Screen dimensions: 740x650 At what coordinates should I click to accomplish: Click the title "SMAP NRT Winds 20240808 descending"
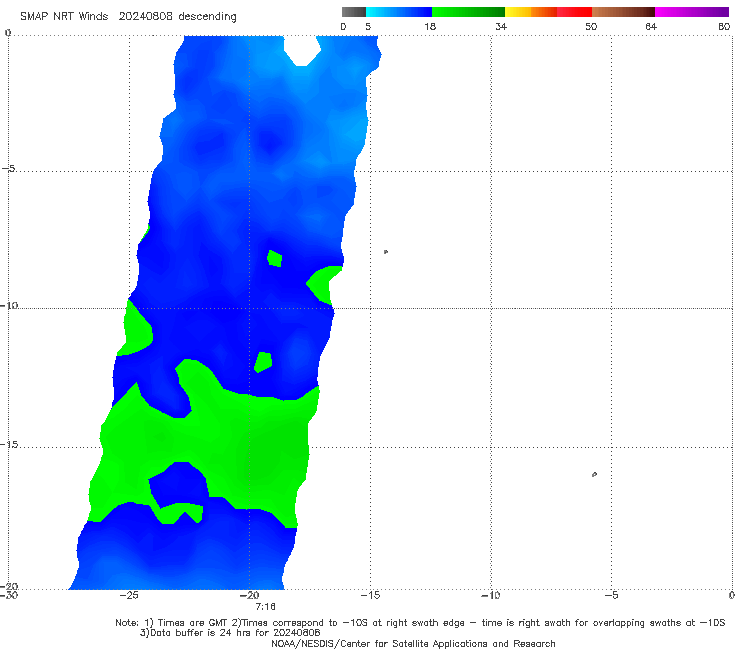point(128,17)
